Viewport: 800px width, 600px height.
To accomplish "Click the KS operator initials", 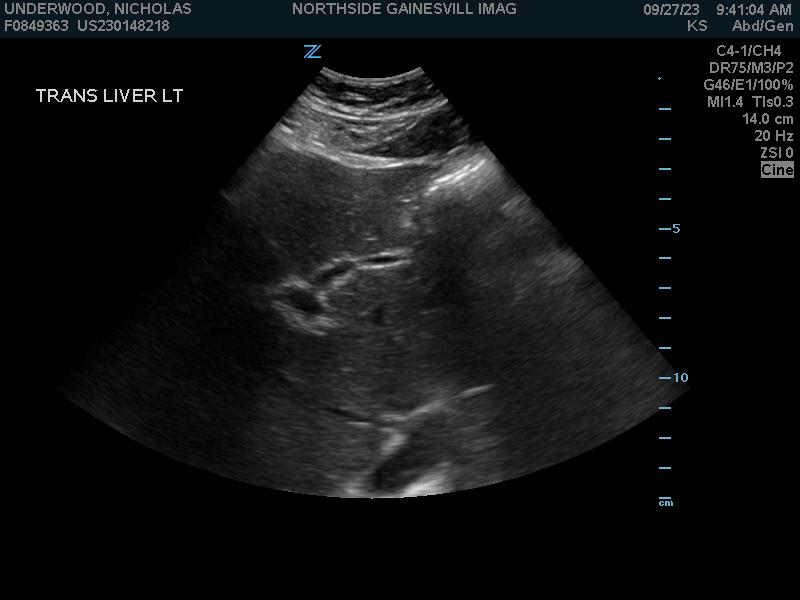I will click(697, 26).
